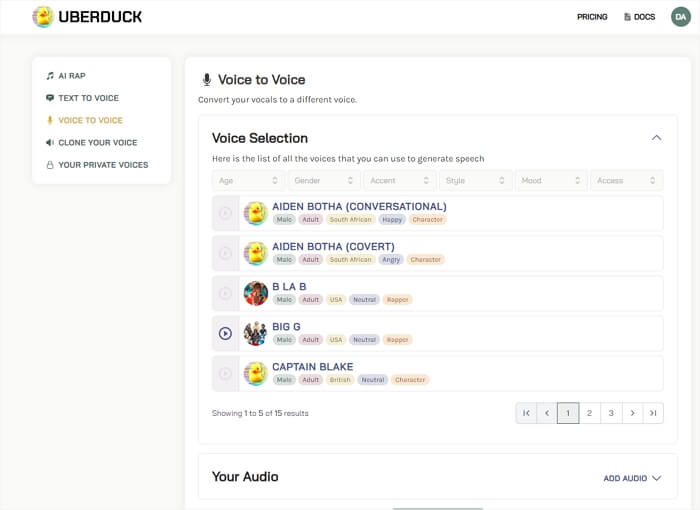Screen dimensions: 700x510
Task: Select AIDEN BOTHA (COVERT) voice name
Action: click(333, 247)
